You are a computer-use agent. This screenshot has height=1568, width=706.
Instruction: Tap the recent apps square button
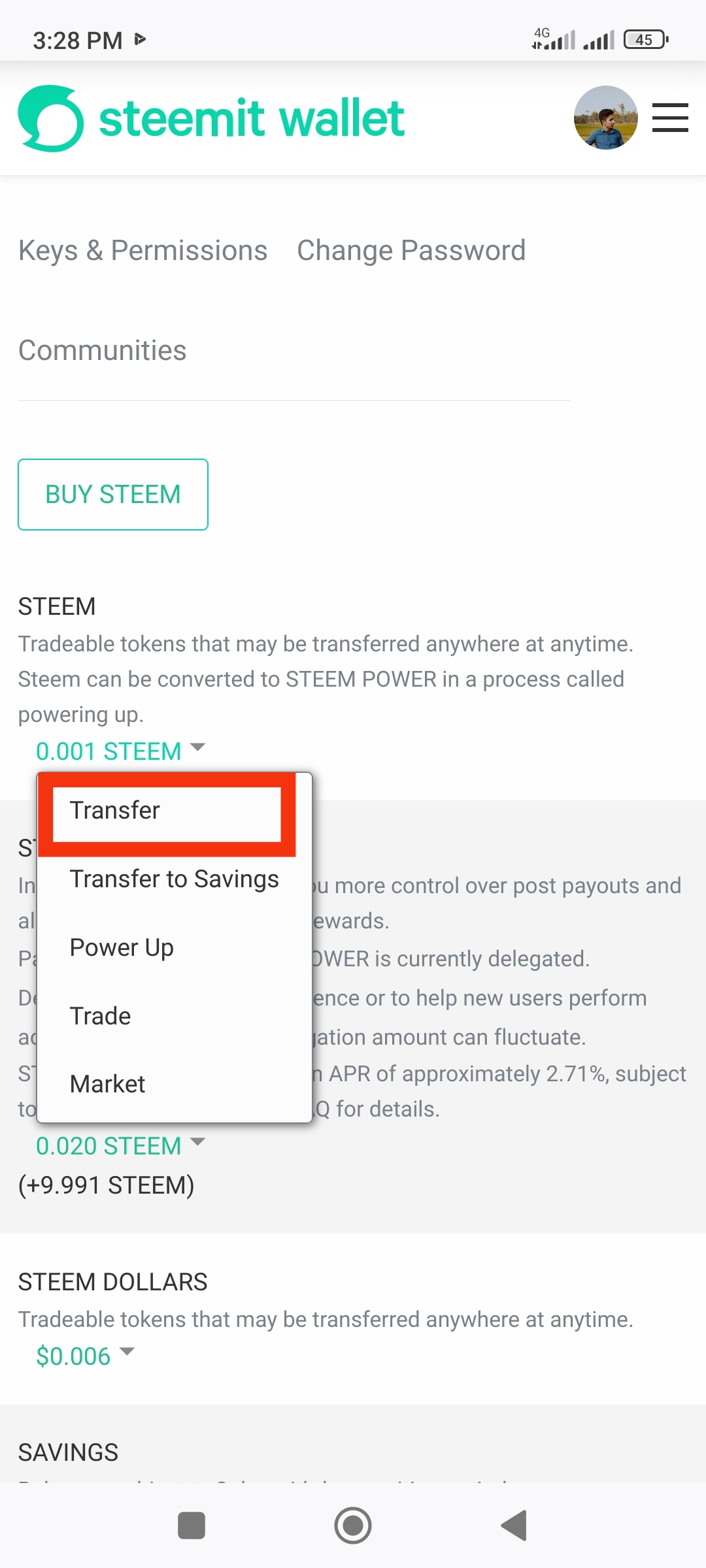192,1526
